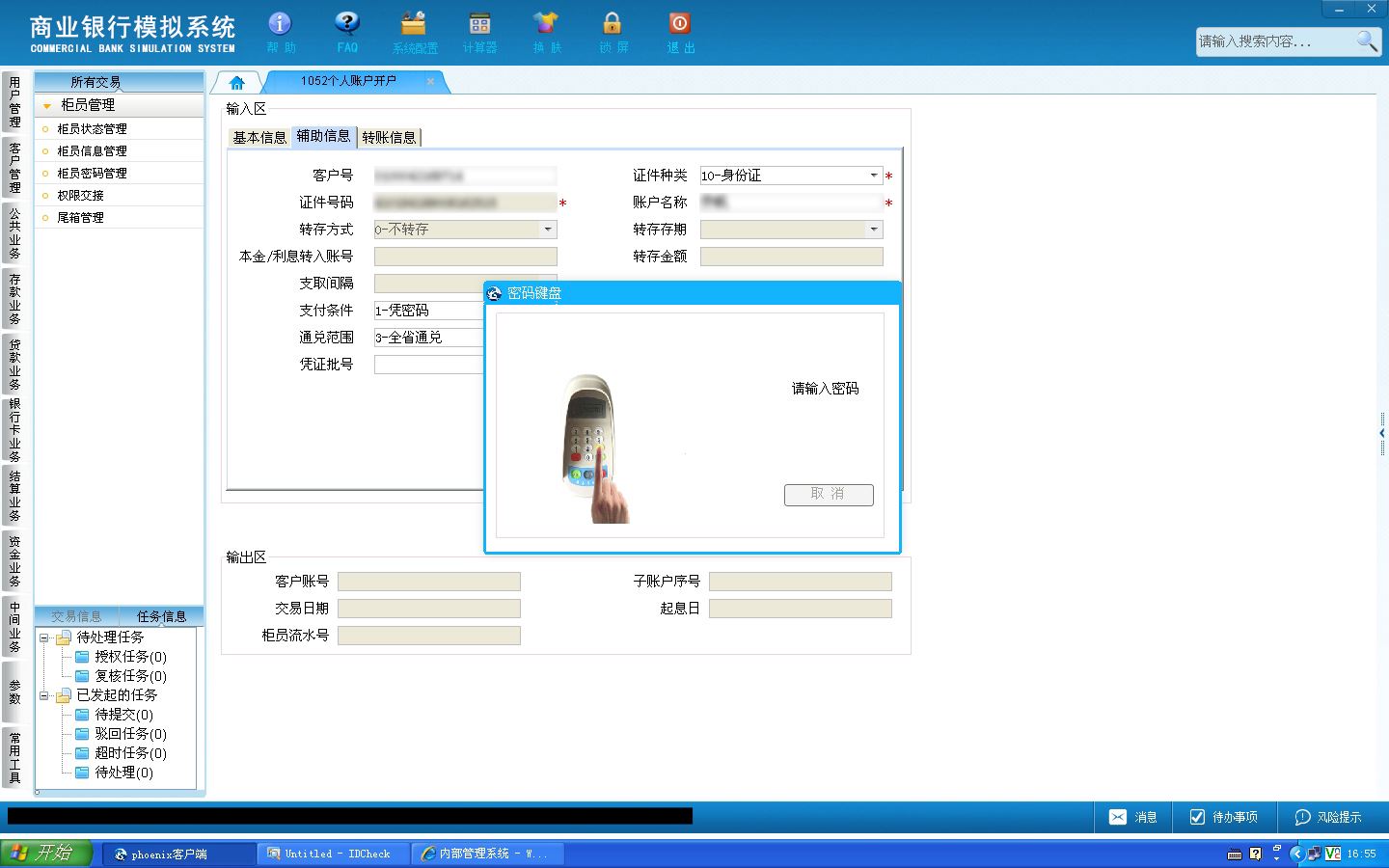Image resolution: width=1389 pixels, height=868 pixels.
Task: Open 客户管理 side tab
Action: (14, 167)
